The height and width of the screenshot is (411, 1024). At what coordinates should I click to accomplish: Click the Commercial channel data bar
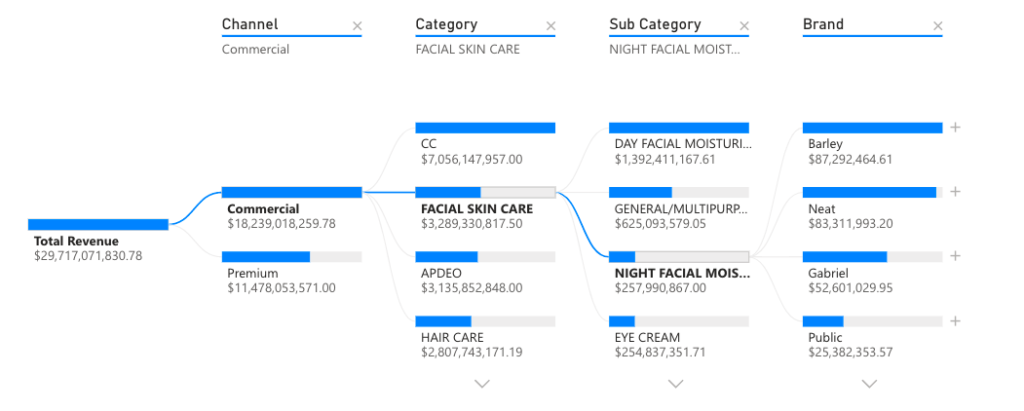tap(291, 192)
